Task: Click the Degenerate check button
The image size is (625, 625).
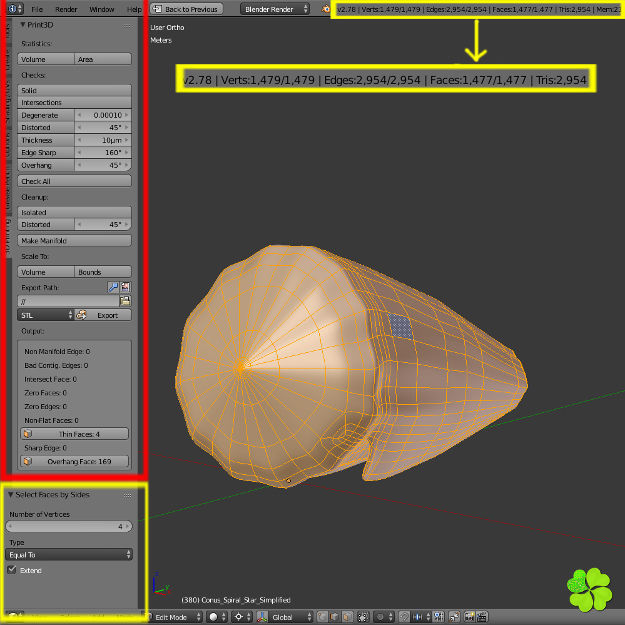Action: 46,115
